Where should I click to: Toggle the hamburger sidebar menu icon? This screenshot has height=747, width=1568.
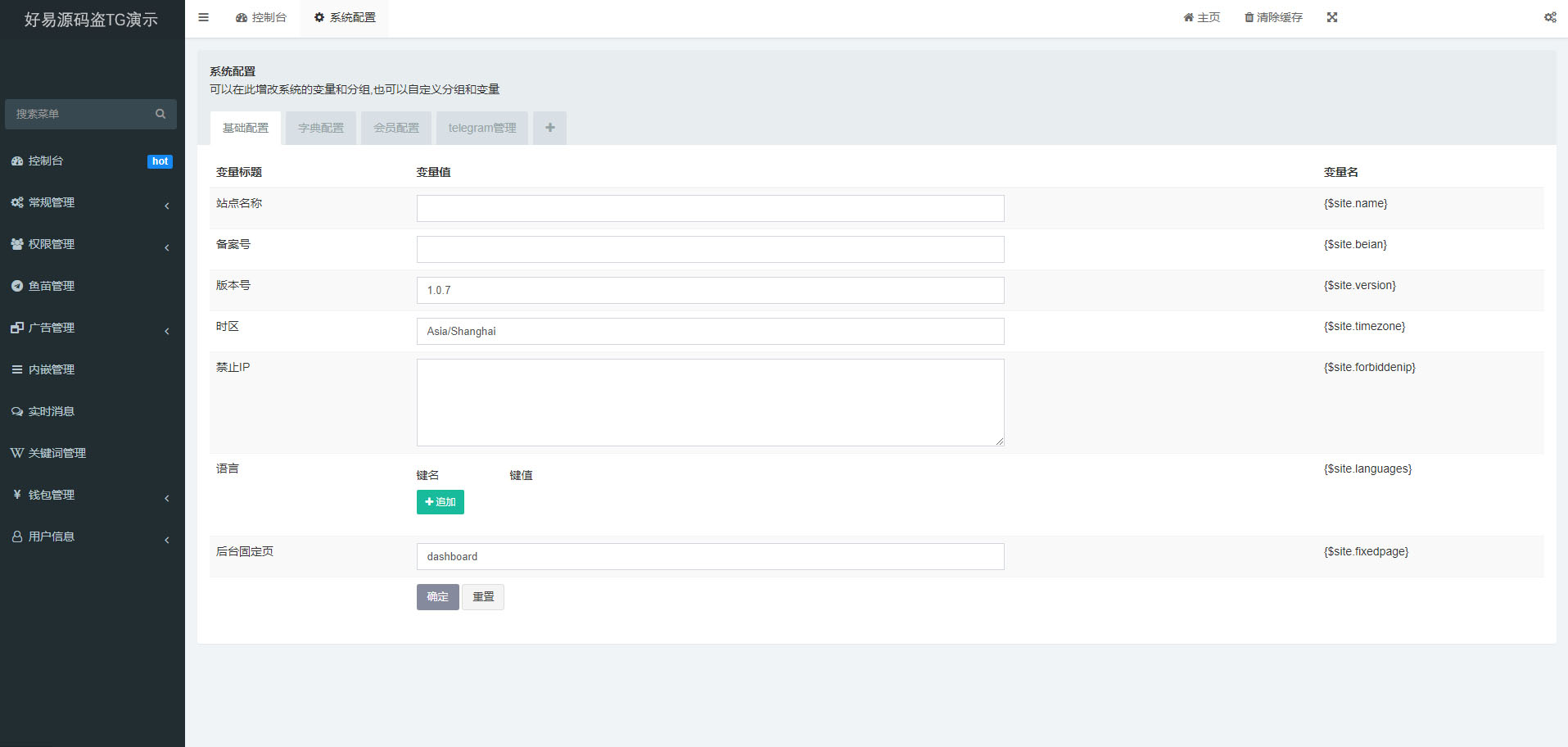pos(203,17)
